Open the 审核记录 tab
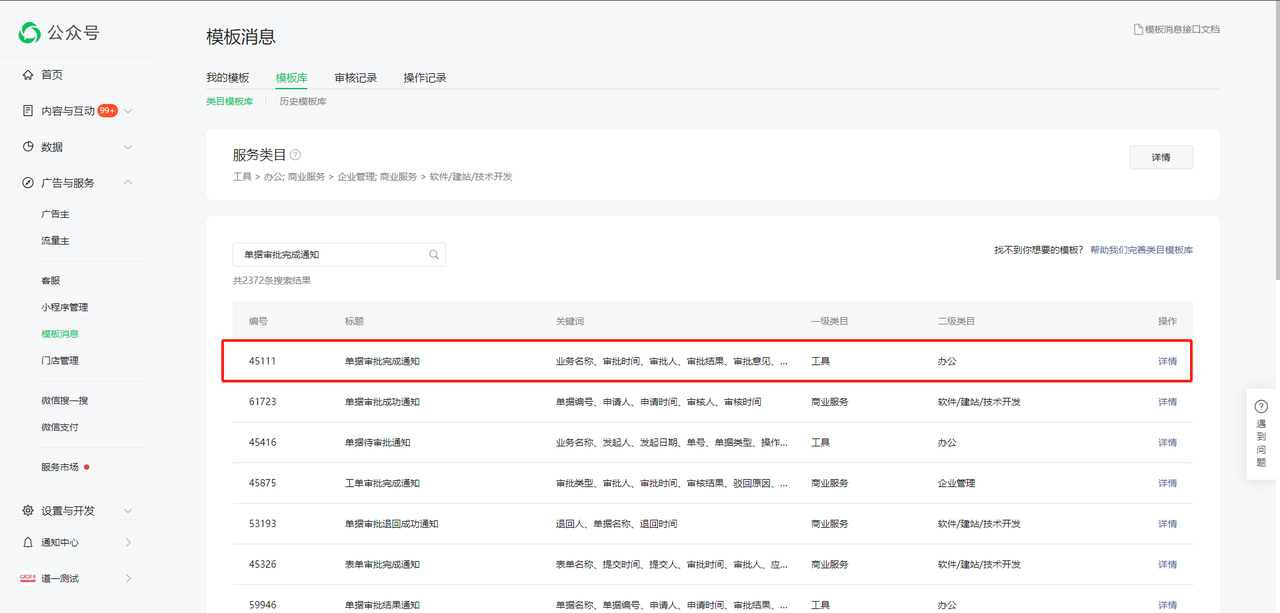 click(355, 78)
